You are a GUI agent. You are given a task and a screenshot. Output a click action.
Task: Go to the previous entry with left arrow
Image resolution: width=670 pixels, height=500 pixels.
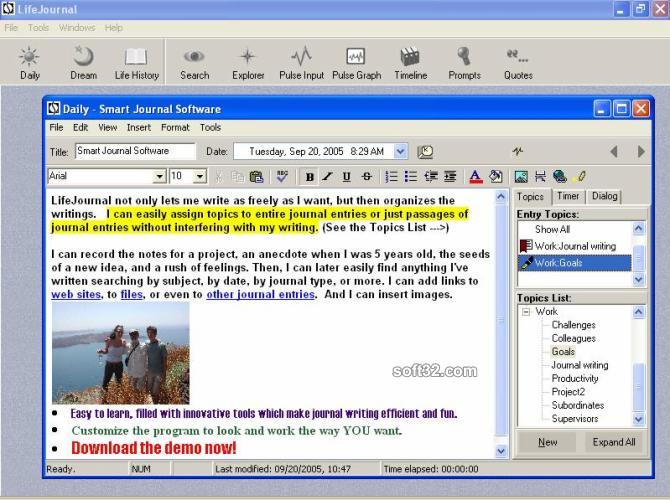(x=614, y=152)
